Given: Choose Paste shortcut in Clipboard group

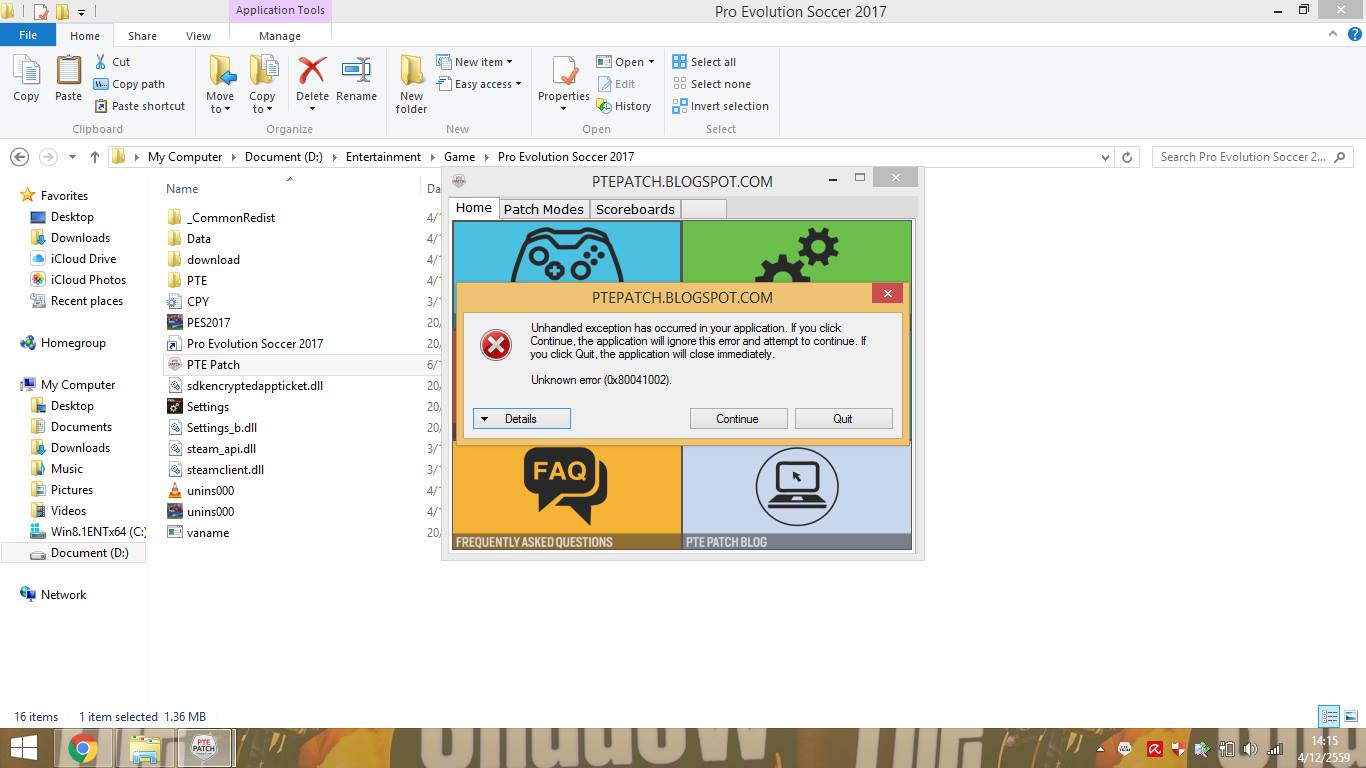Looking at the screenshot, I should [x=139, y=106].
